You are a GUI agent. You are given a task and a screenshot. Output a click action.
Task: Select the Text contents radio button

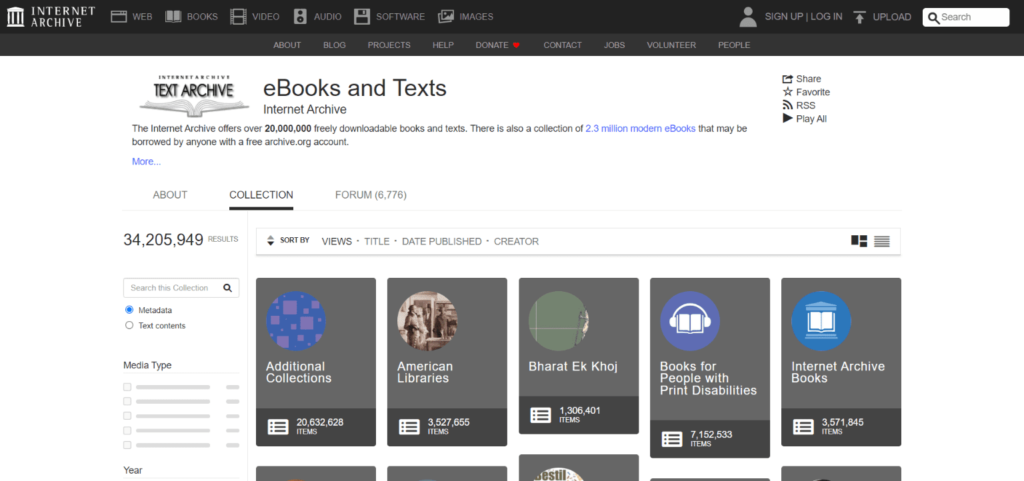point(129,326)
